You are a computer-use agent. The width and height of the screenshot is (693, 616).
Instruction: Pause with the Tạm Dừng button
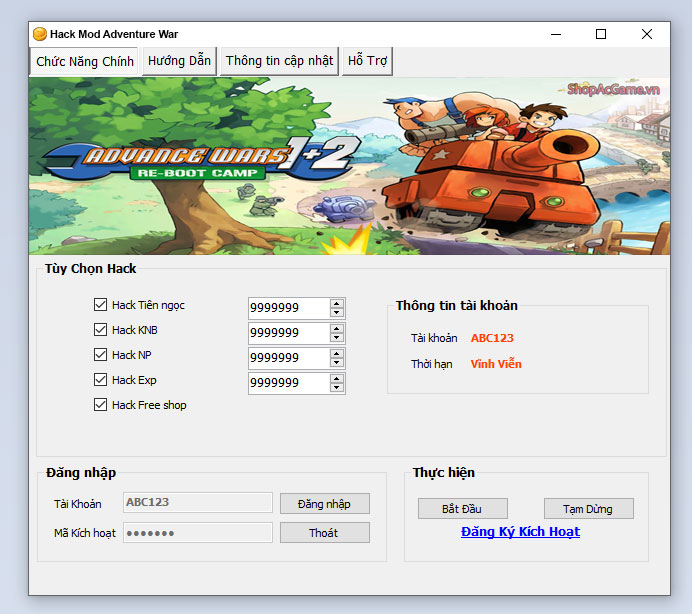pos(588,509)
